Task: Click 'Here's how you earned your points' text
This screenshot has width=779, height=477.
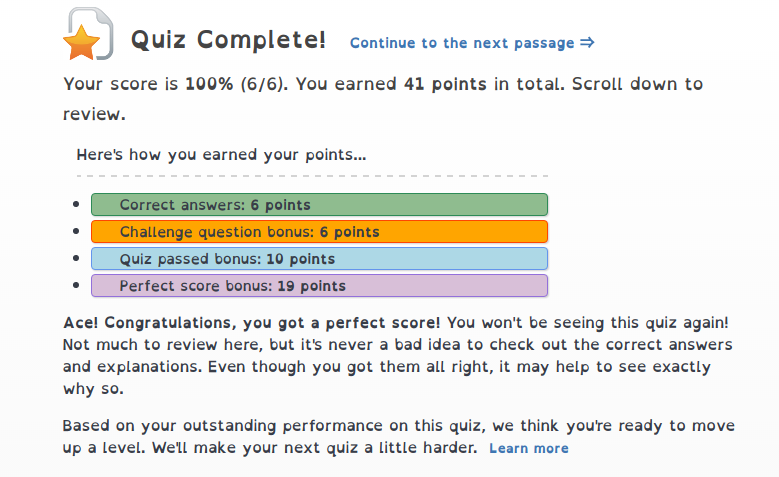Action: tap(221, 155)
